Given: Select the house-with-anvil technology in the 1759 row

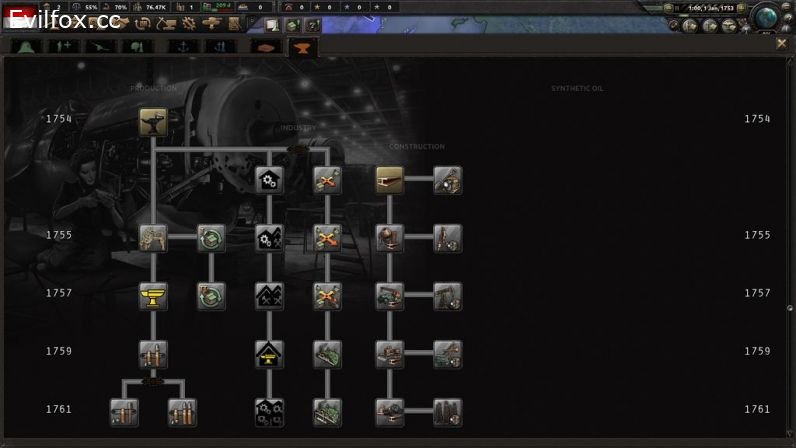Looking at the screenshot, I should (x=269, y=354).
